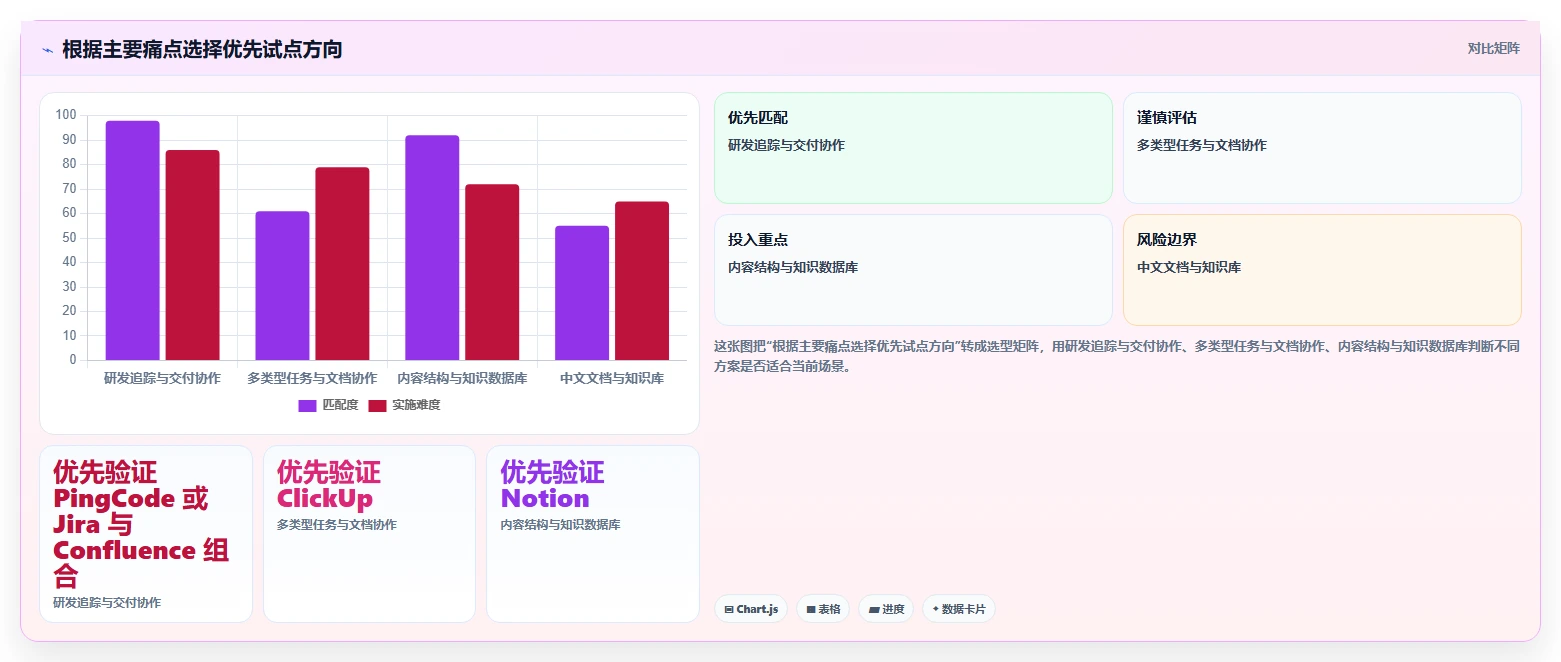1561x662 pixels.
Task: Click the 匹配度 legend label text
Action: click(340, 405)
